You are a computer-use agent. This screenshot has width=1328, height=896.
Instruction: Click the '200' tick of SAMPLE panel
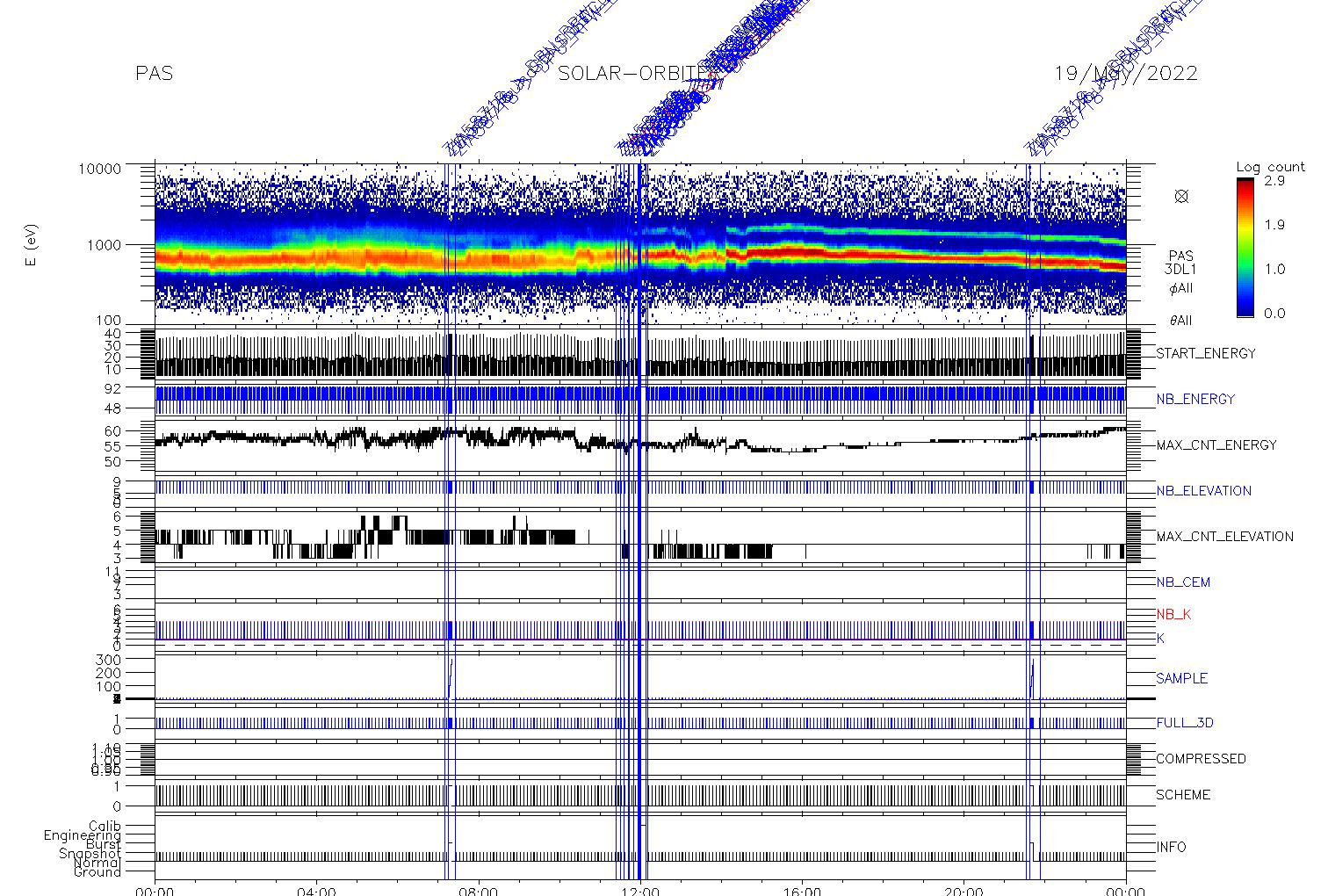click(x=108, y=673)
